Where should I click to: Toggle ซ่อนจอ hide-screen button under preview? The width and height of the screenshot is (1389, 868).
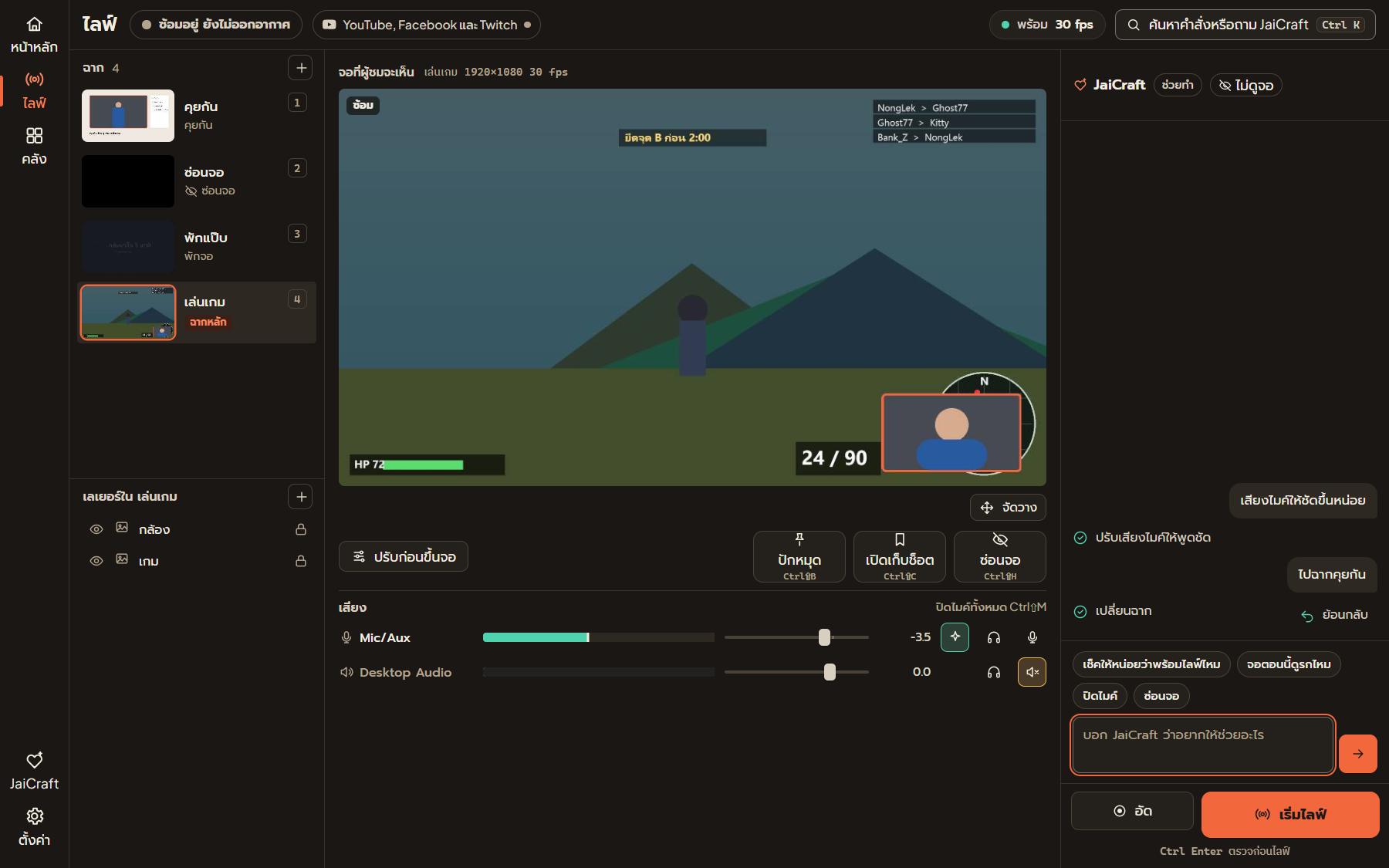[x=1000, y=556]
